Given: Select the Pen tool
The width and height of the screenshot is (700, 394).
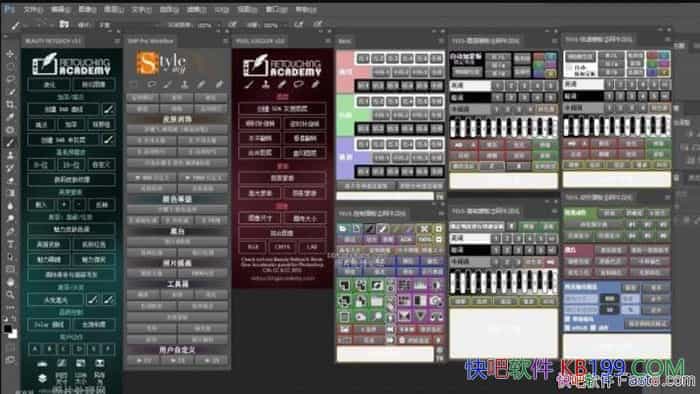Looking at the screenshot, I should 10,231.
